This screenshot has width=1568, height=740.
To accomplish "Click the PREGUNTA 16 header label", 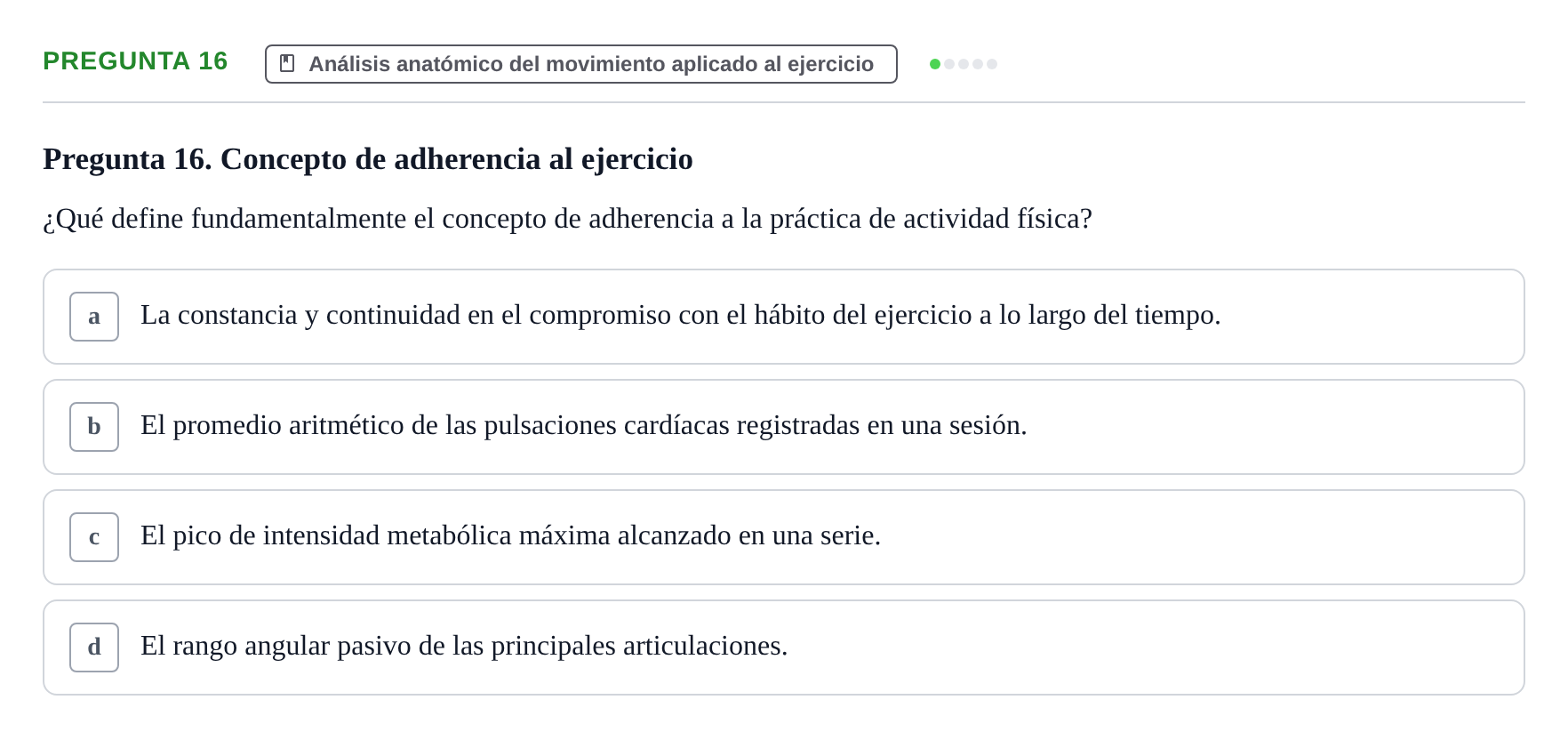I will 135,60.
